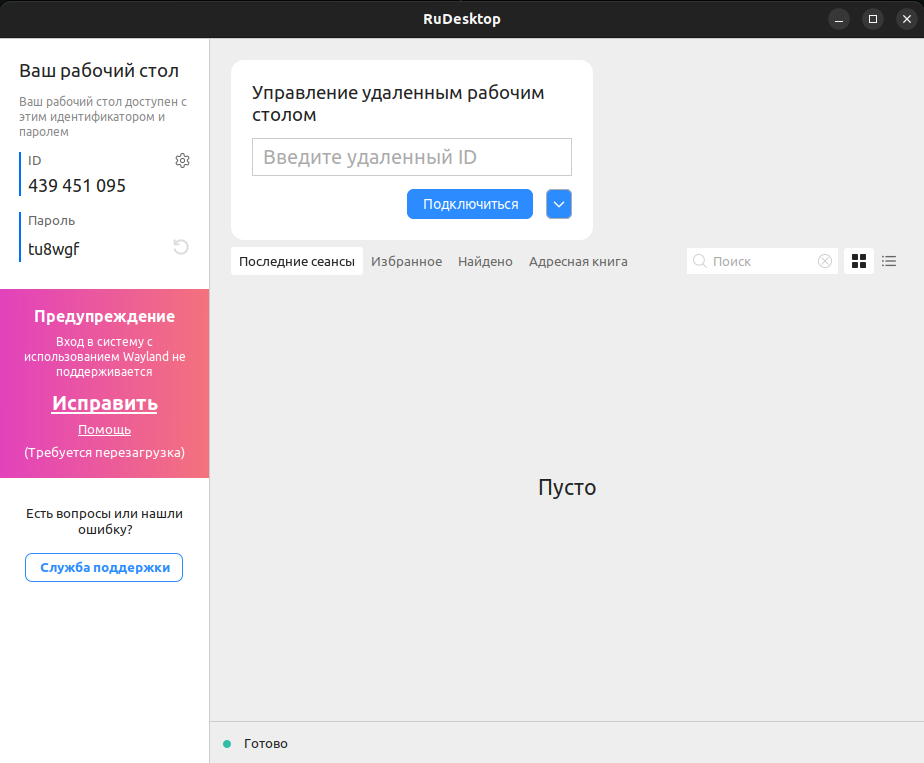Minimize the RuDesktop window

tap(839, 19)
